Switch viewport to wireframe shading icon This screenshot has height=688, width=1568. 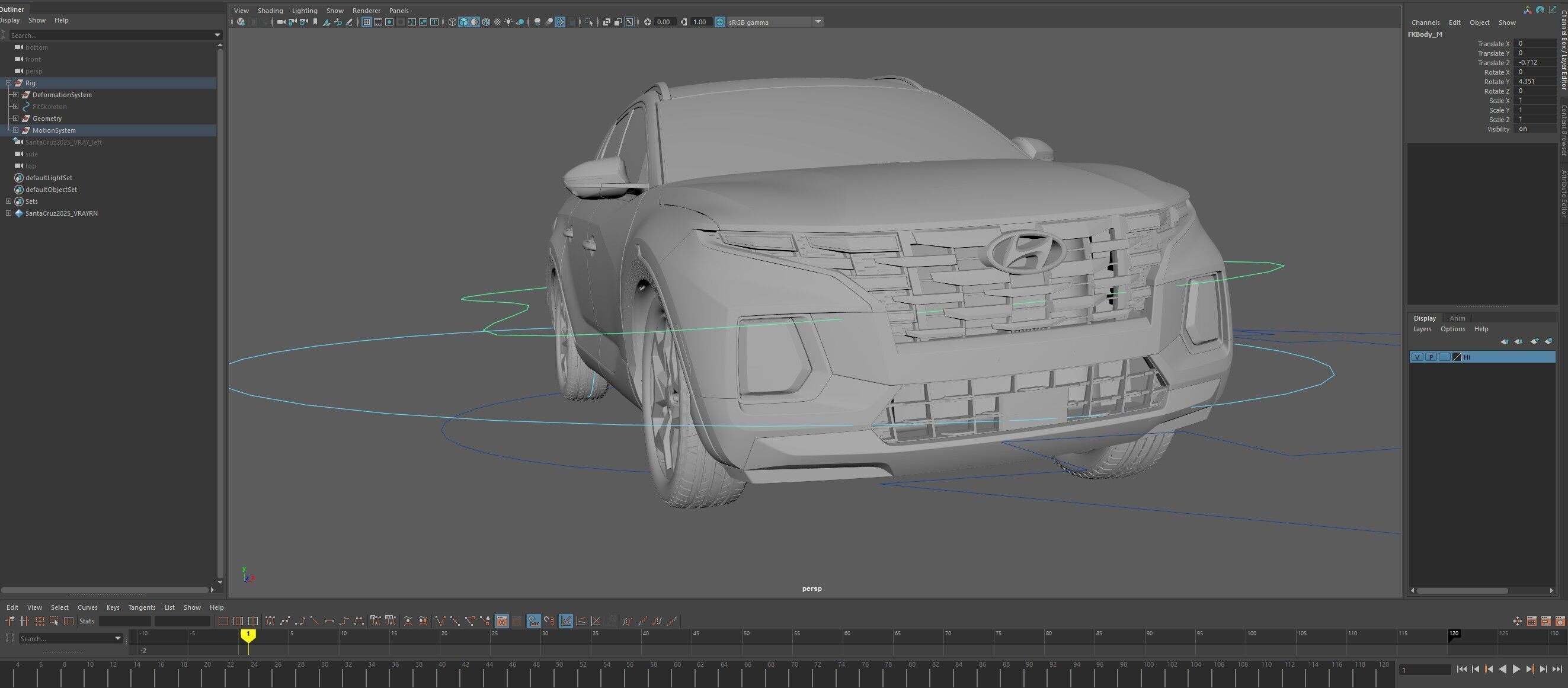coord(452,22)
